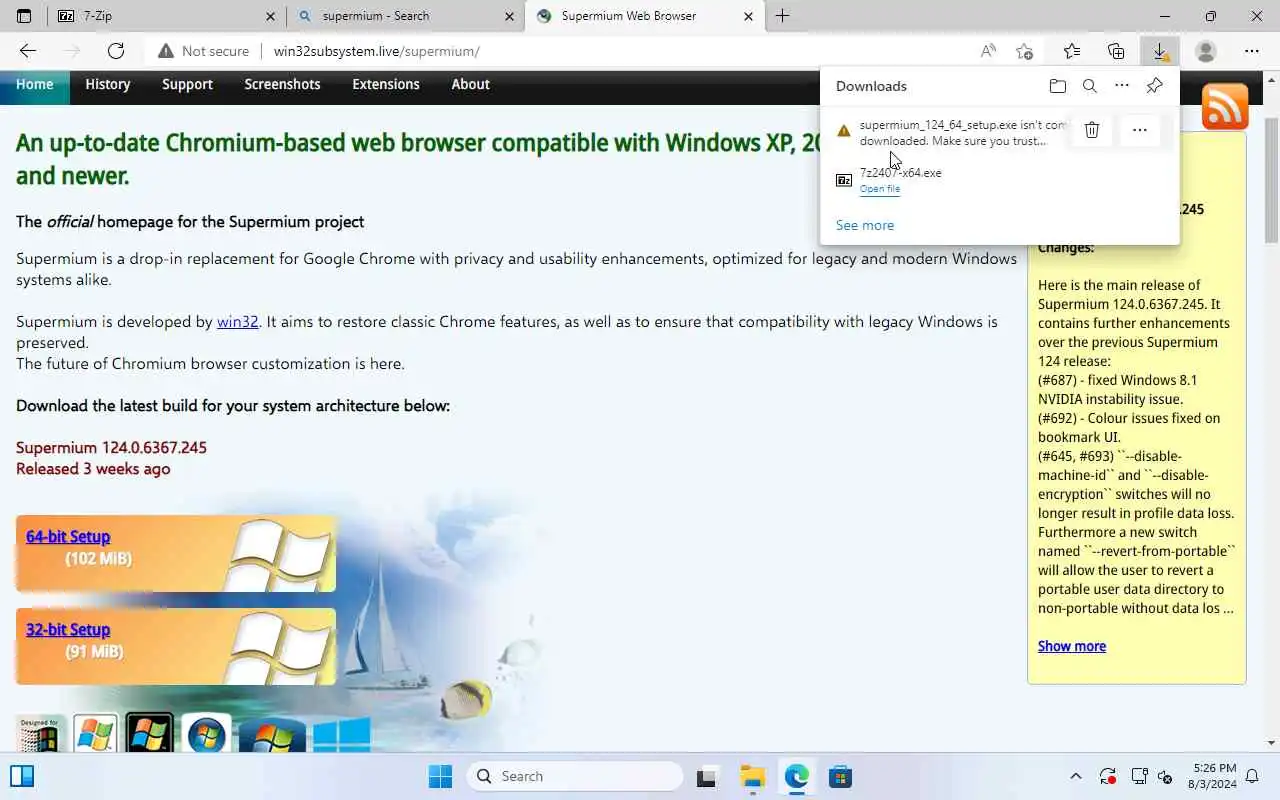Screen dimensions: 1280x800
Task: Open Edge Settings and more menu
Action: [1252, 51]
